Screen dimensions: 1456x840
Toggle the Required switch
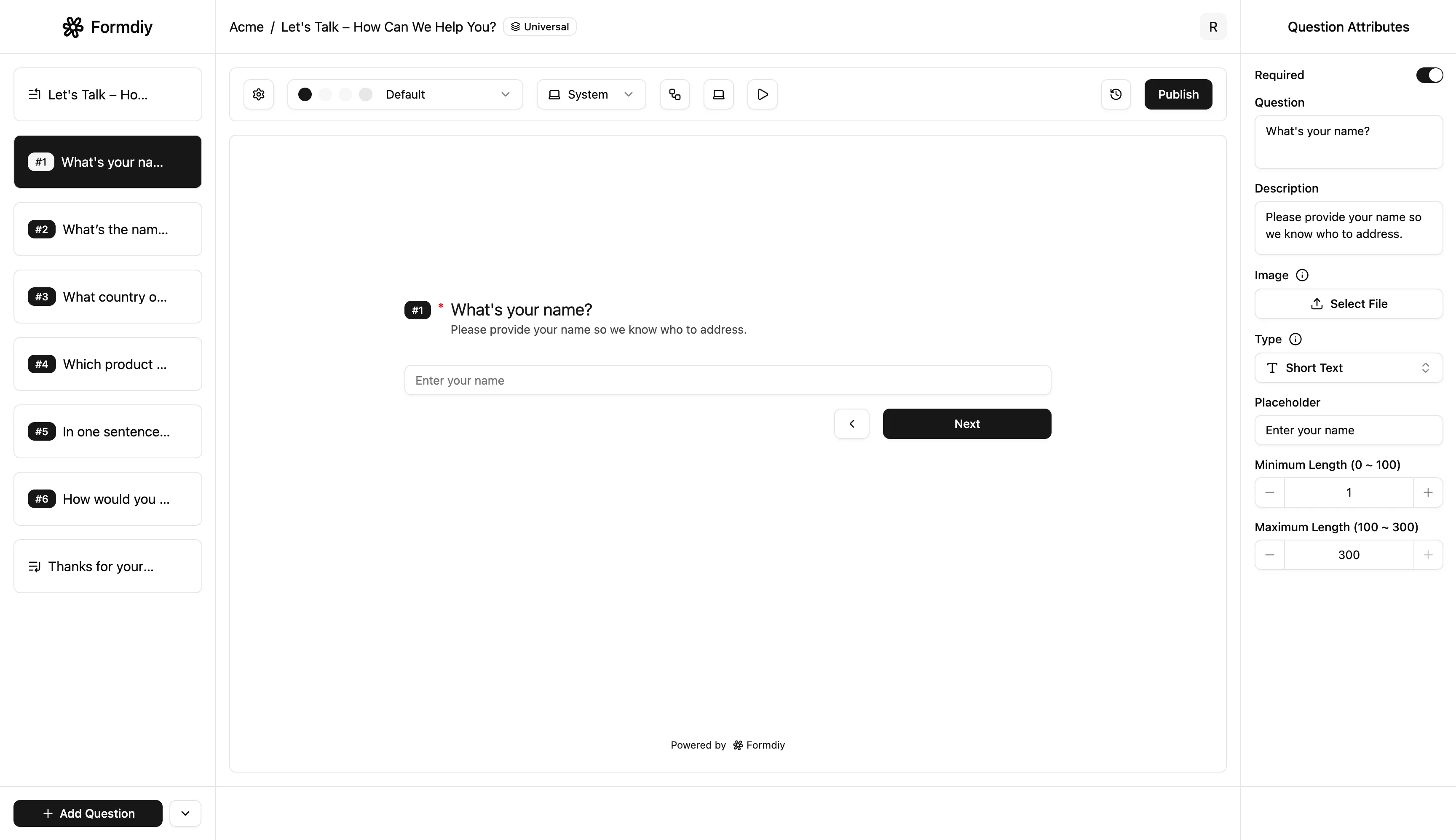pyautogui.click(x=1429, y=75)
